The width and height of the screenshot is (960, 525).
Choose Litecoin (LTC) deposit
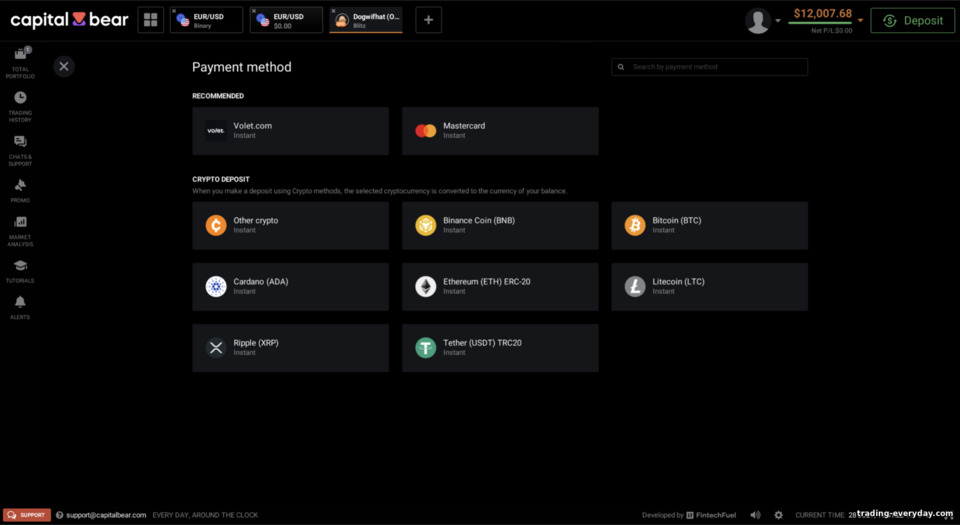click(x=710, y=287)
